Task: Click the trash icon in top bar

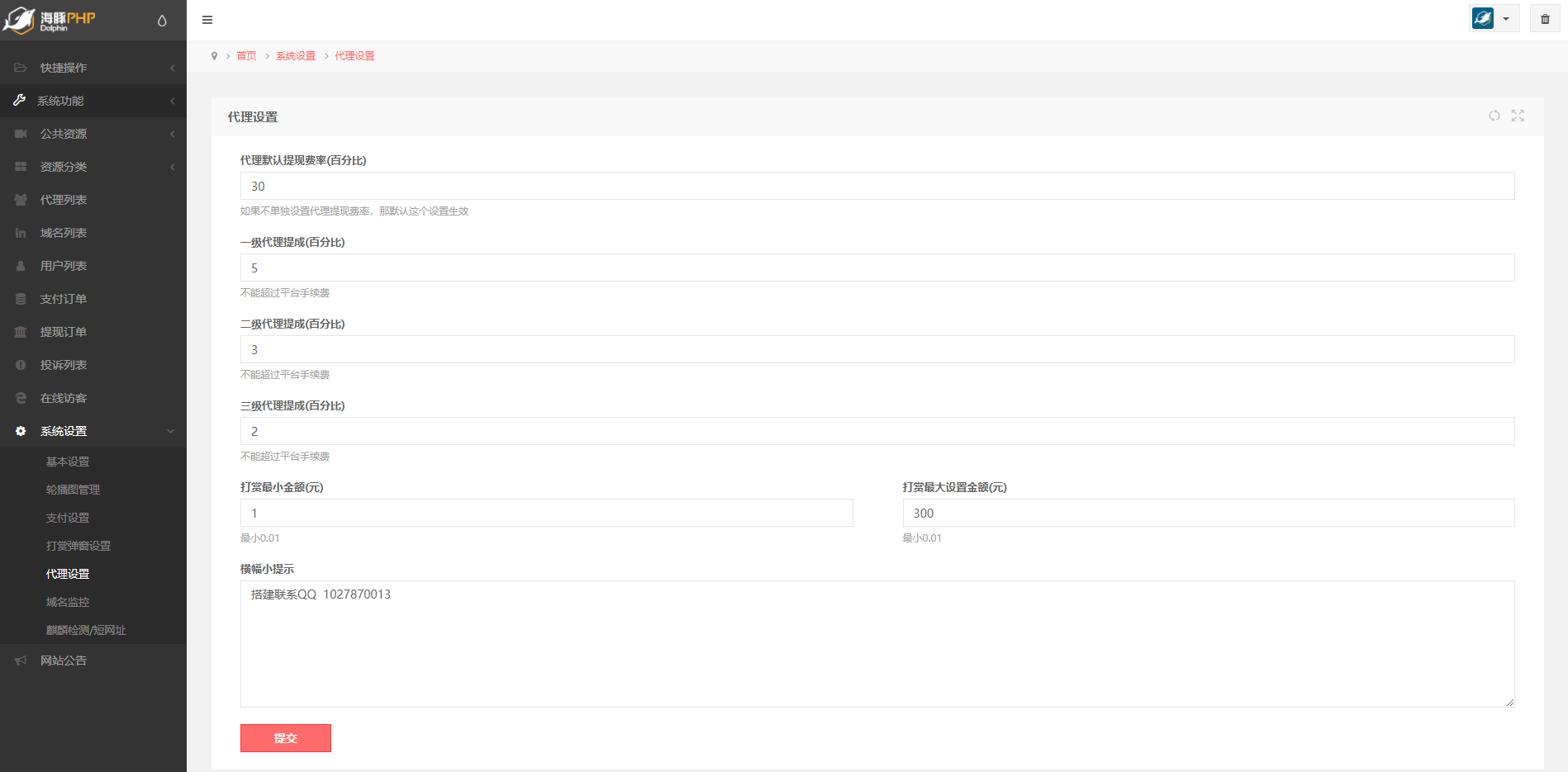Action: click(1545, 19)
